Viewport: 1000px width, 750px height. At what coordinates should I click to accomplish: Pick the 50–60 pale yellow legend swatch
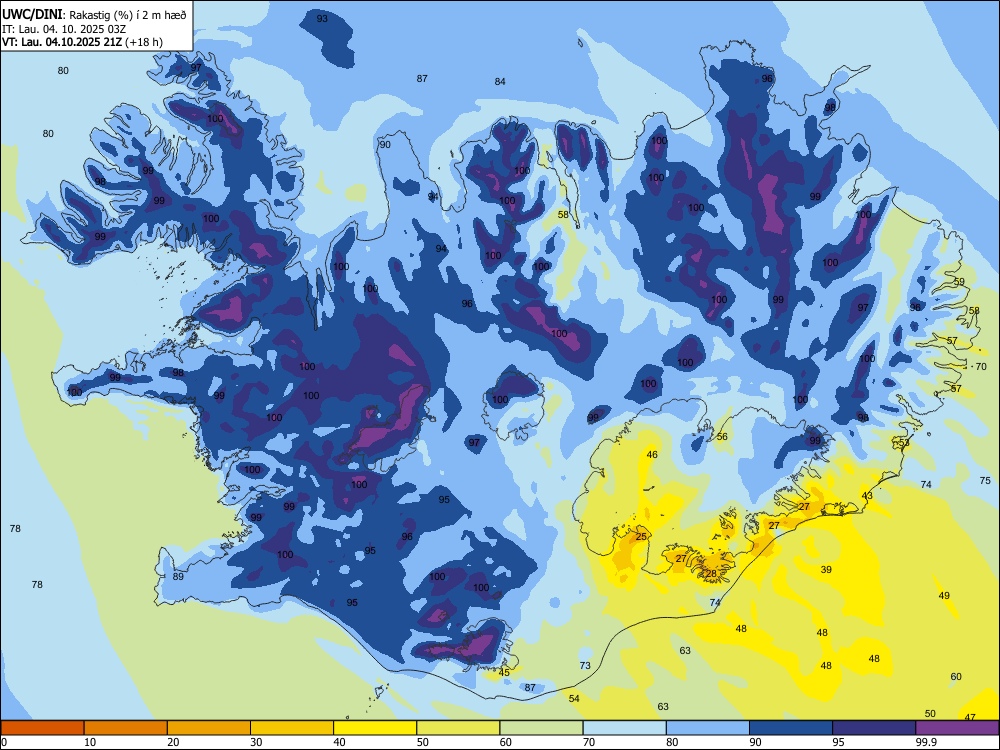click(x=458, y=728)
